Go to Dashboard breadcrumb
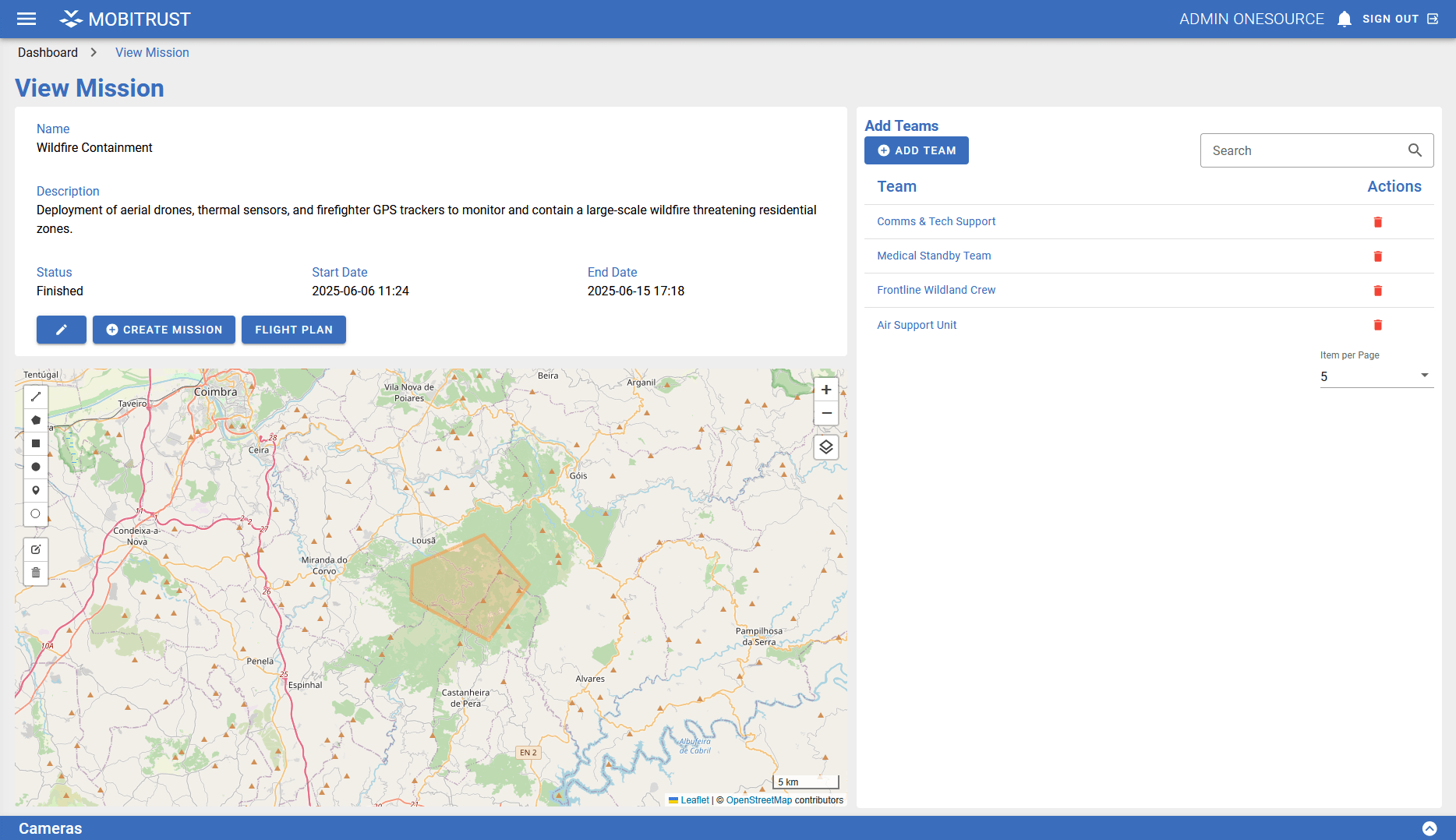The height and width of the screenshot is (840, 1456). [48, 52]
